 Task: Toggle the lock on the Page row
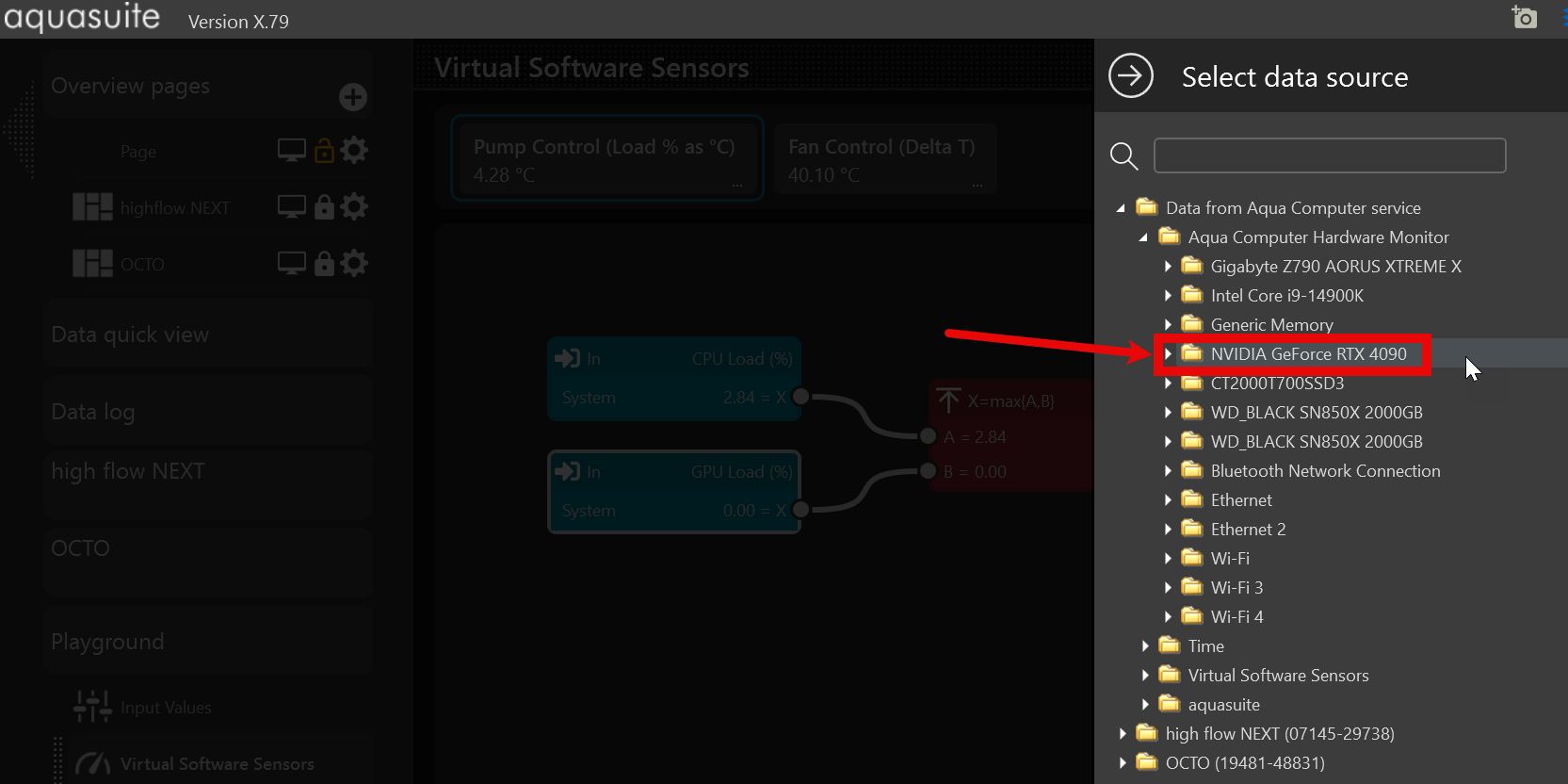(x=324, y=151)
